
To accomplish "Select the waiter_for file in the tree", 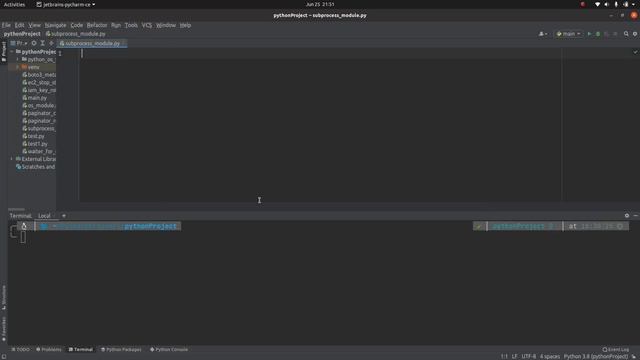I will pyautogui.click(x=39, y=151).
